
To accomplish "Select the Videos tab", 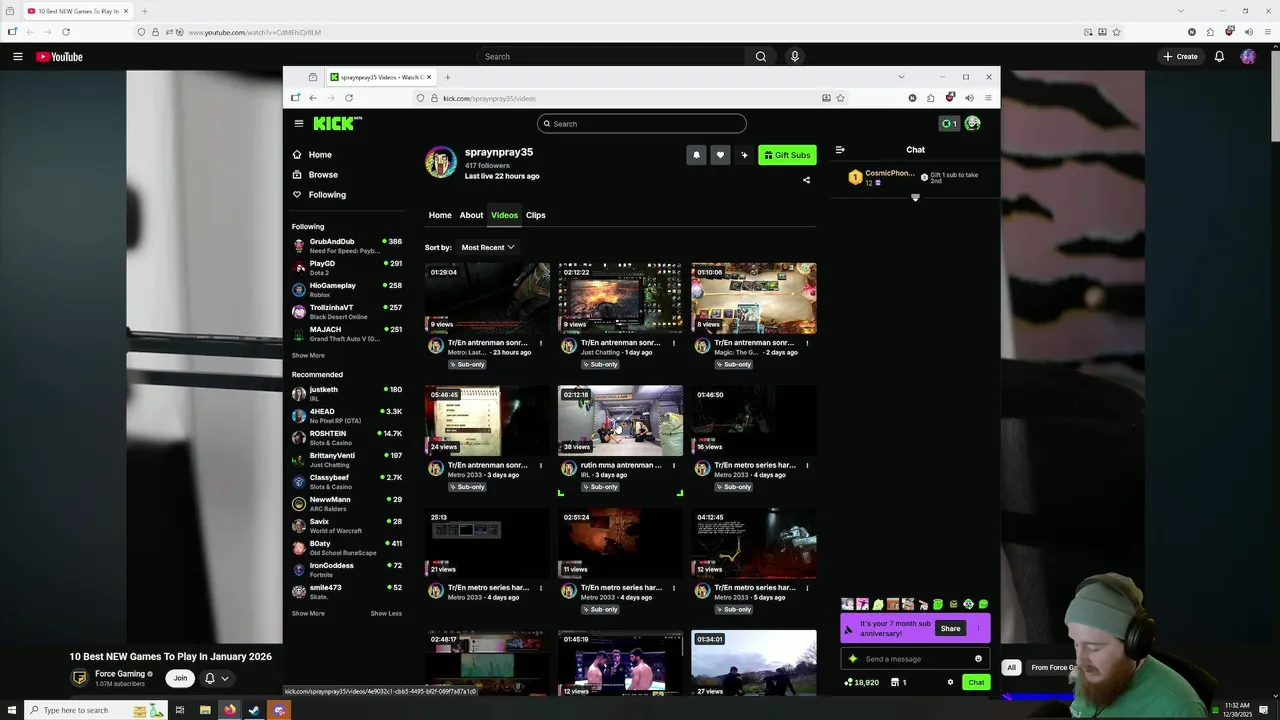I will point(504,215).
